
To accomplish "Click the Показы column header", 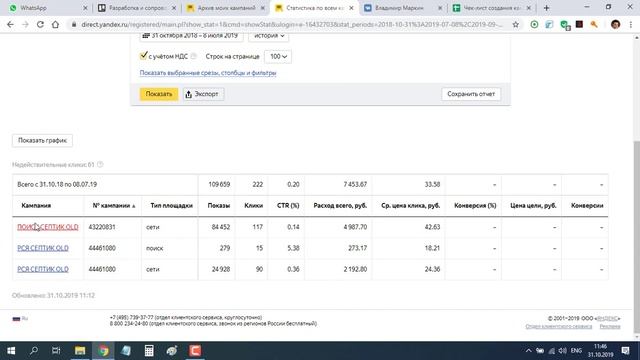I will (x=218, y=206).
